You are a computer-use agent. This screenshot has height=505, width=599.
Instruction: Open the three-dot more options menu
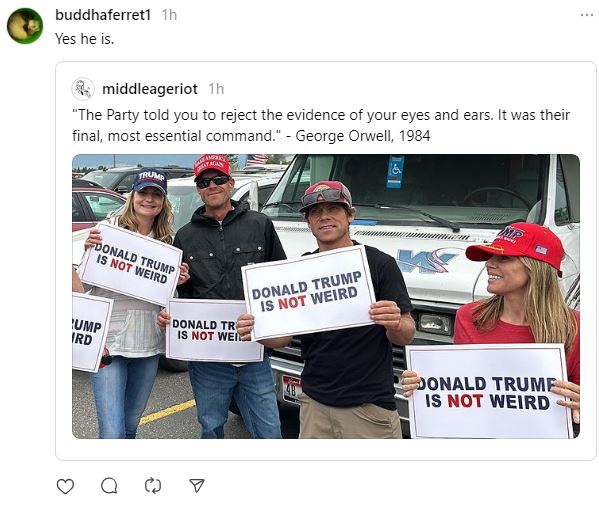(x=586, y=15)
